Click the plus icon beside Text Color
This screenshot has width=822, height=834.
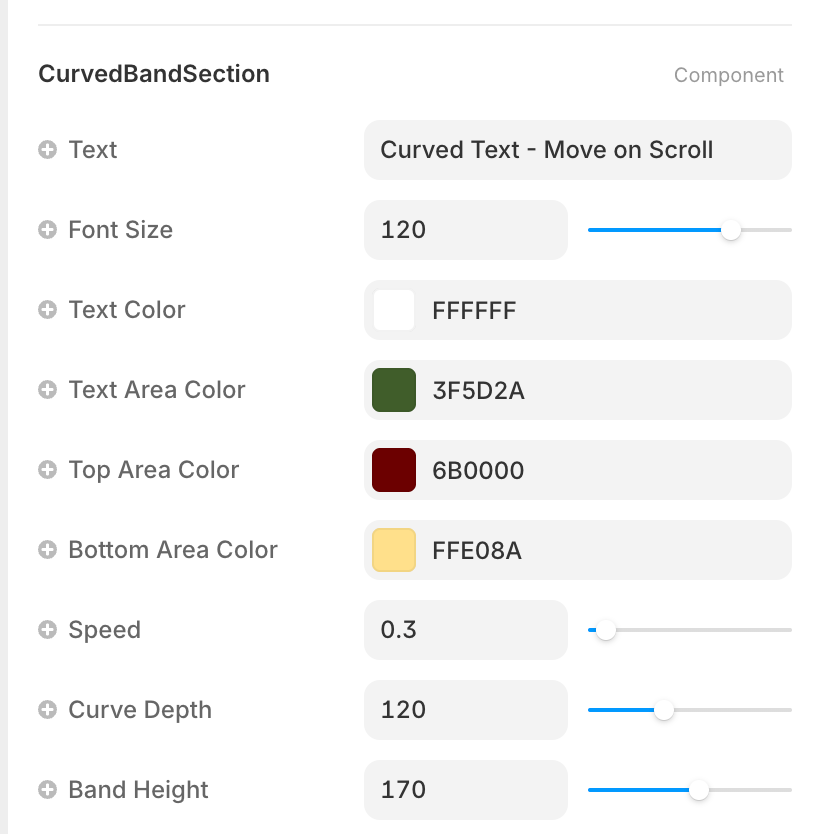47,310
